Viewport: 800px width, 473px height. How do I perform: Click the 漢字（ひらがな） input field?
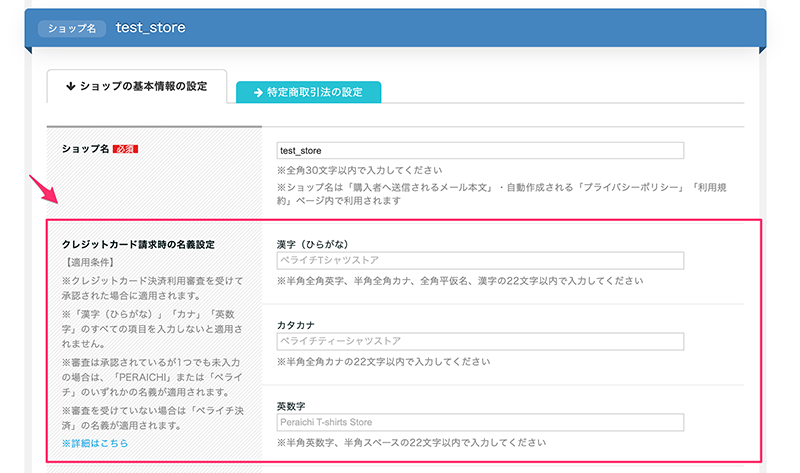[480, 261]
